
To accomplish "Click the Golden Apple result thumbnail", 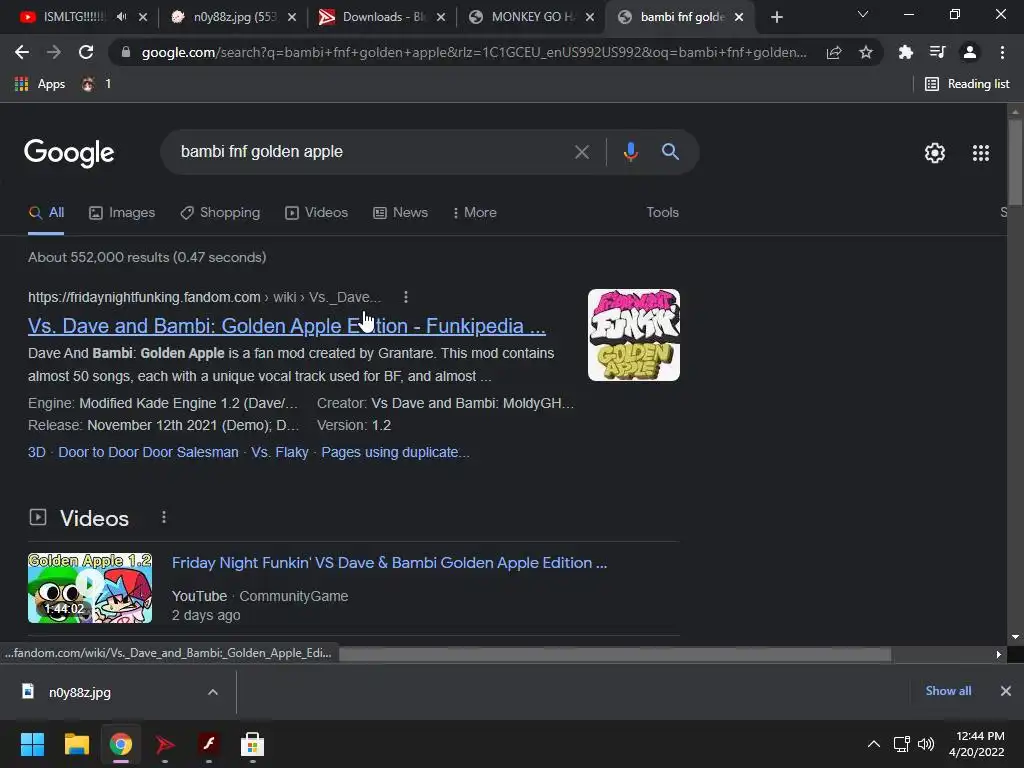I will coord(633,335).
